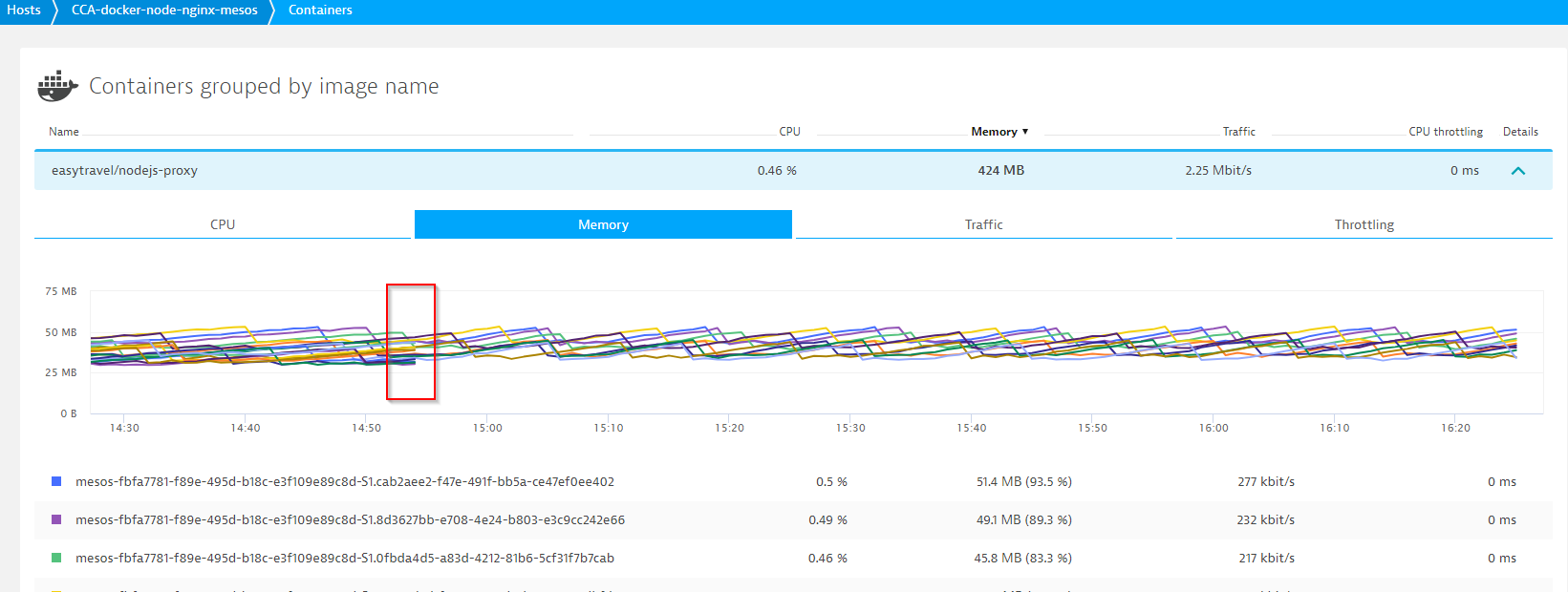The image size is (1568, 592).
Task: Click the Docker whale icon
Action: (x=57, y=86)
